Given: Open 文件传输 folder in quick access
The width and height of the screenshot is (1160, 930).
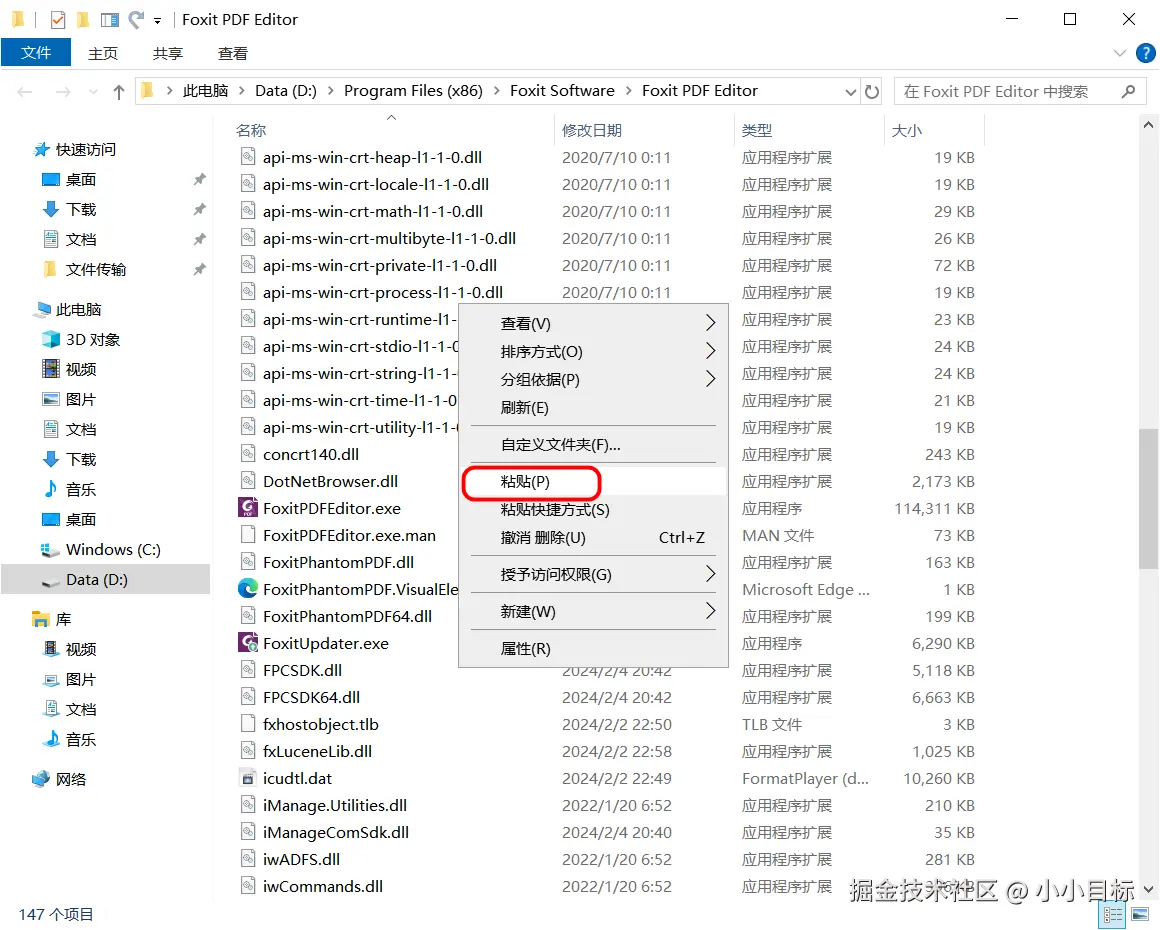Looking at the screenshot, I should point(96,269).
